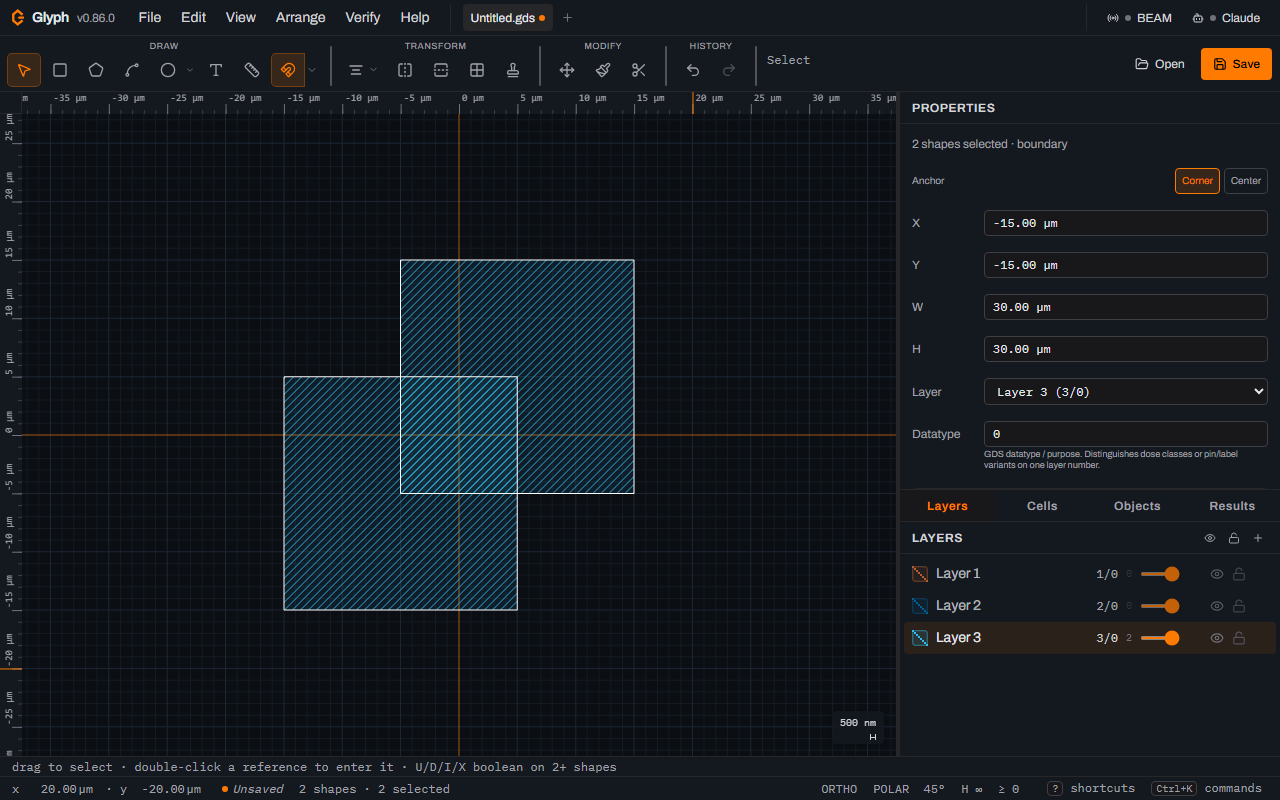Screen dimensions: 1280x800
Task: Hide Layer 3 with eye icon
Action: (x=1217, y=638)
